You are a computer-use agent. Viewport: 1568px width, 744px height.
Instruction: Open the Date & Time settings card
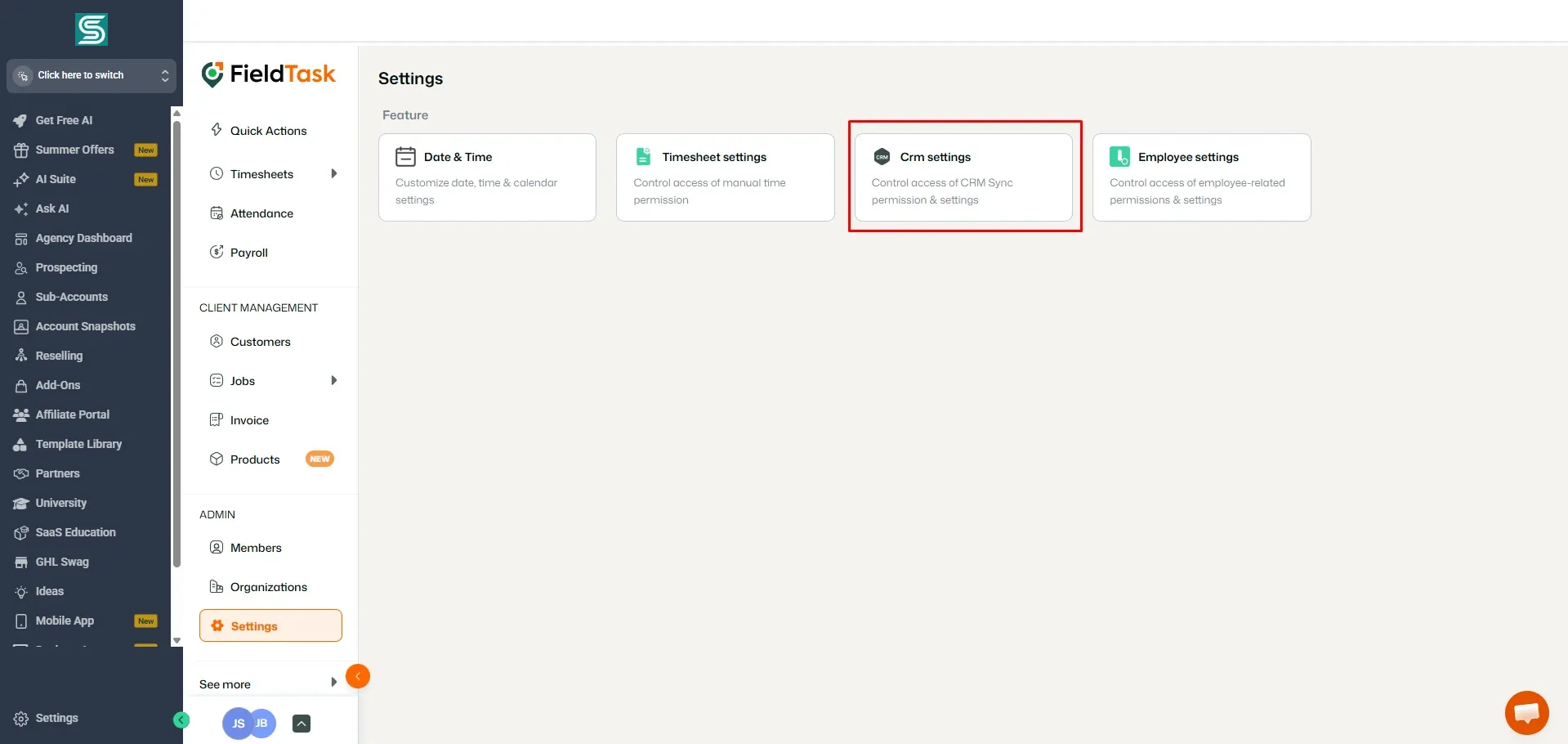[x=487, y=177]
